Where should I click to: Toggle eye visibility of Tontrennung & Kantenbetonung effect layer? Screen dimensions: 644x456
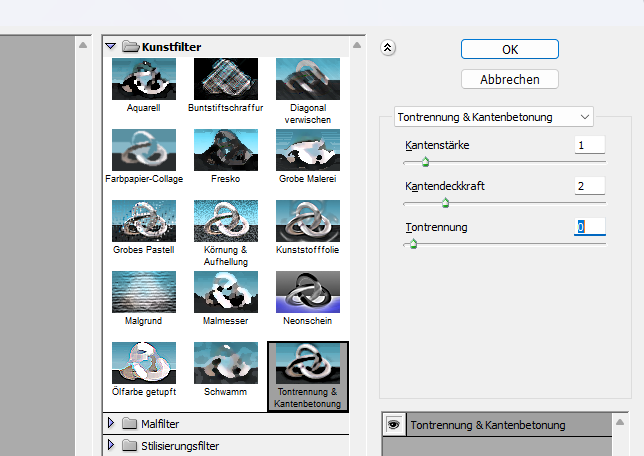tap(393, 425)
